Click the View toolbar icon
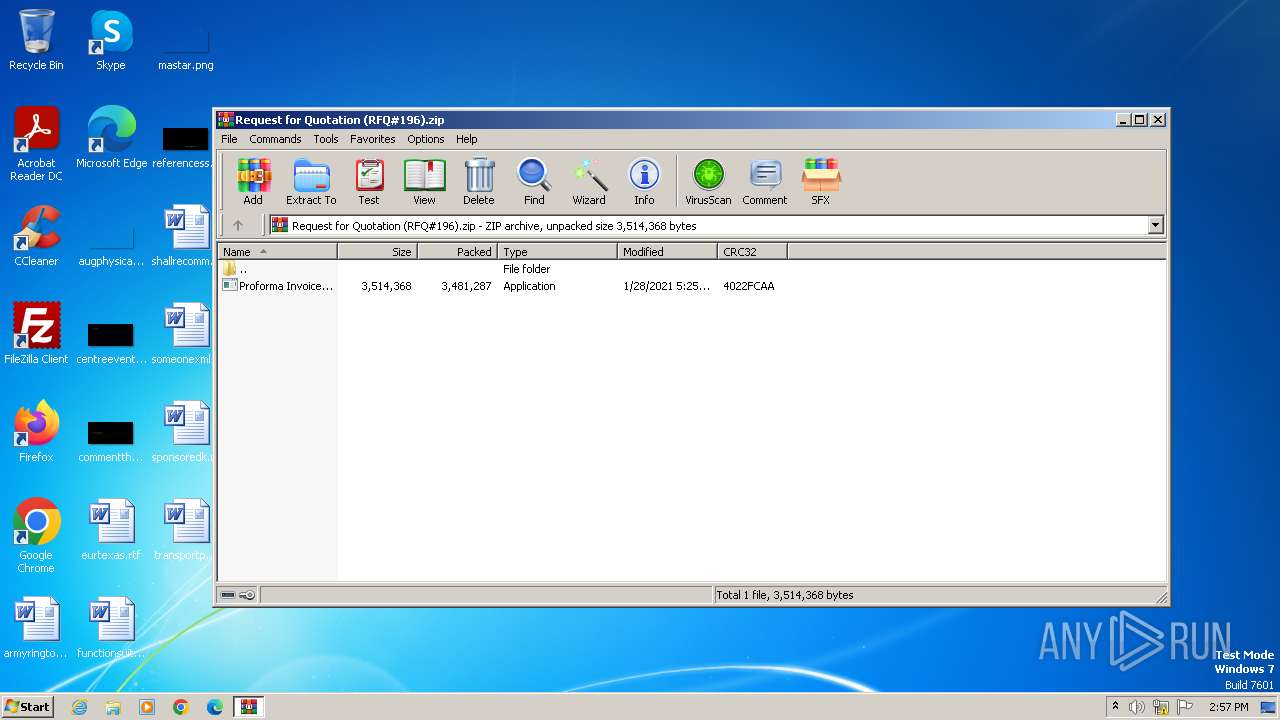This screenshot has width=1280, height=720. [x=424, y=182]
